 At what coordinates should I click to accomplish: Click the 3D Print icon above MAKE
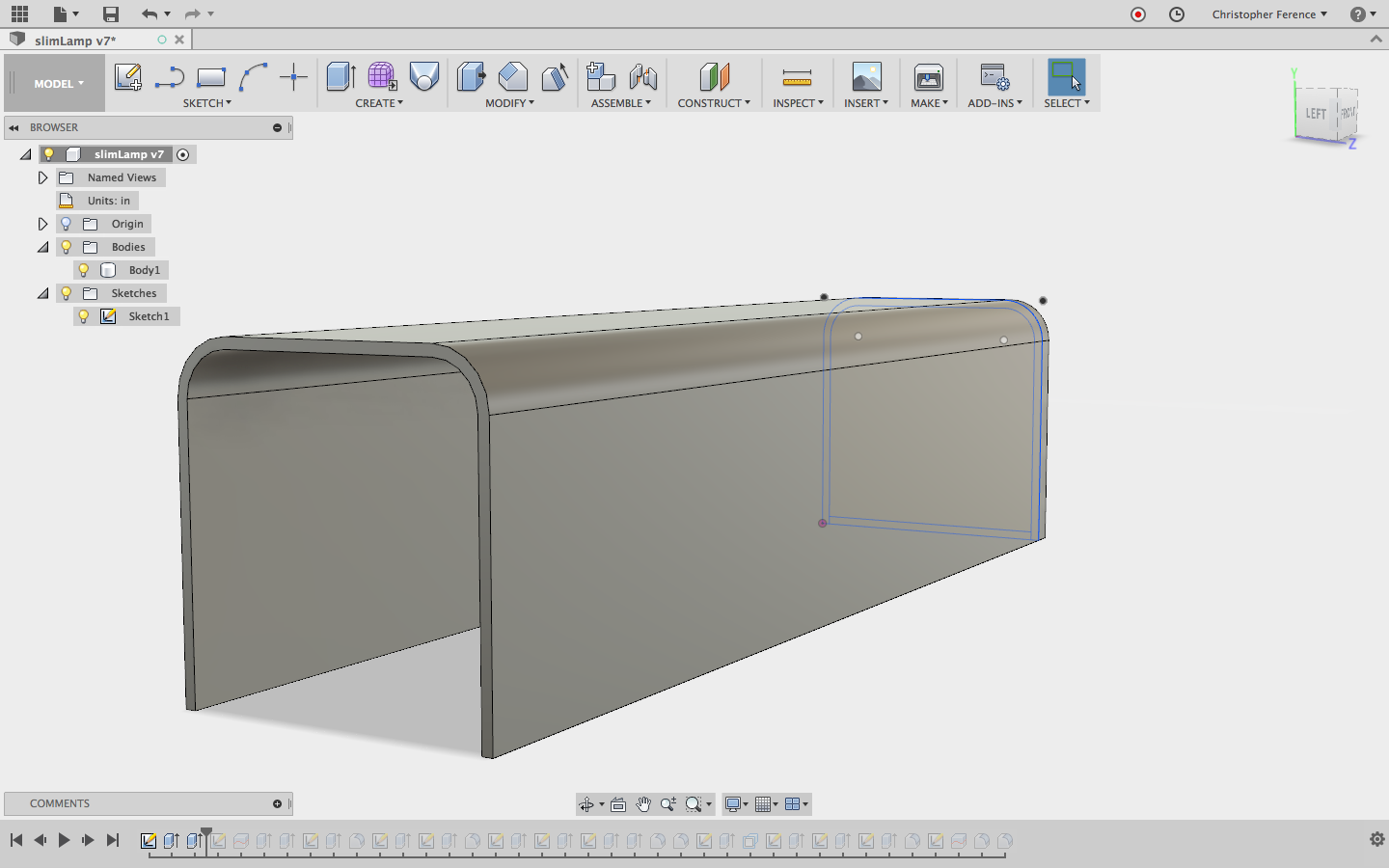point(929,77)
